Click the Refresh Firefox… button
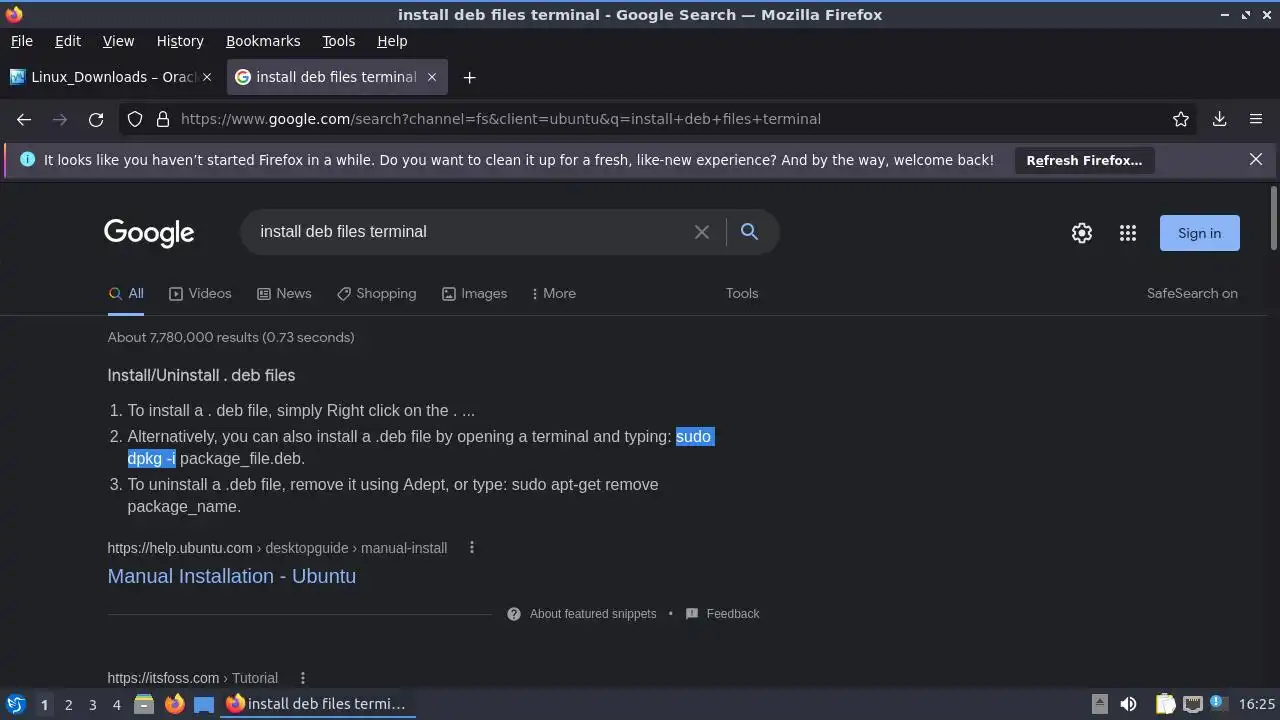This screenshot has height=720, width=1280. click(1084, 160)
